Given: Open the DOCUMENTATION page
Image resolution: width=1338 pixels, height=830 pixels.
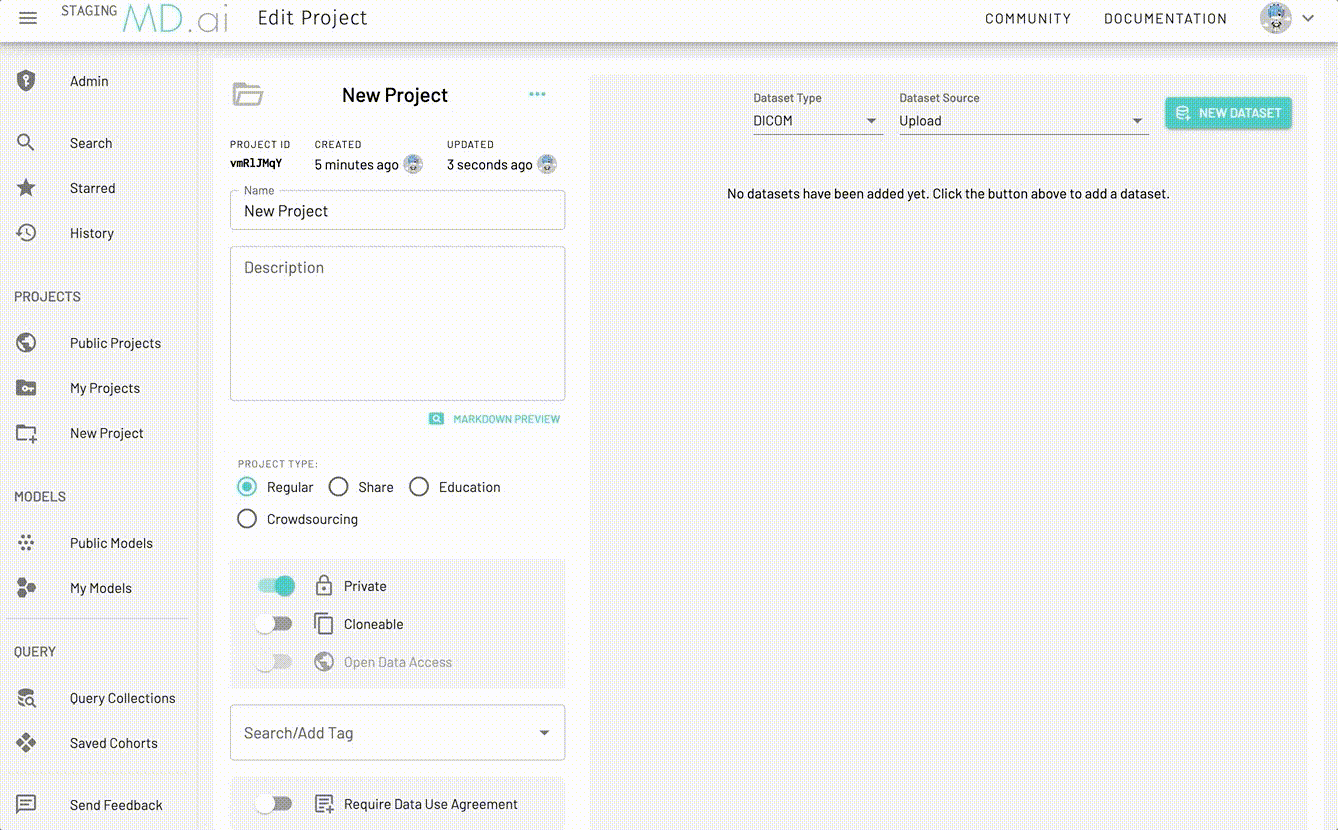Looking at the screenshot, I should click(1165, 18).
